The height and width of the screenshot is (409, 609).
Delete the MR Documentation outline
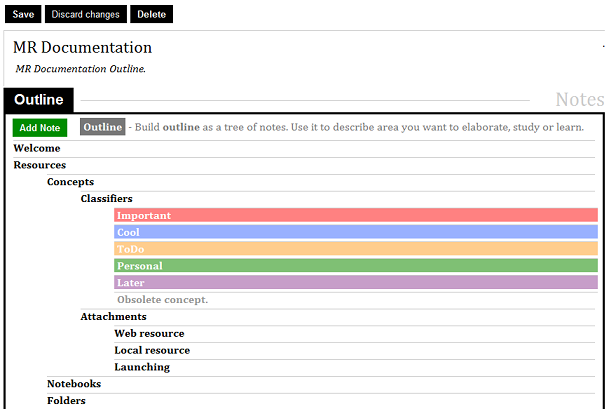(151, 14)
